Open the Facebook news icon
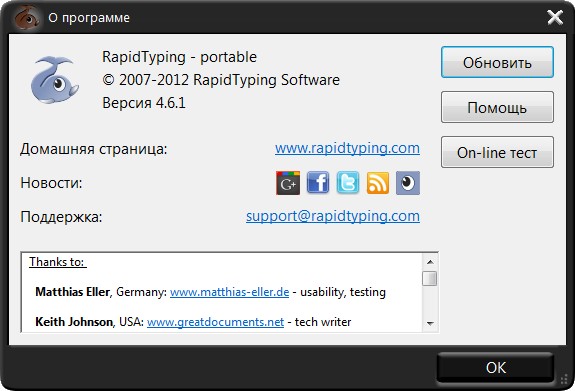The width and height of the screenshot is (575, 391). pos(318,183)
